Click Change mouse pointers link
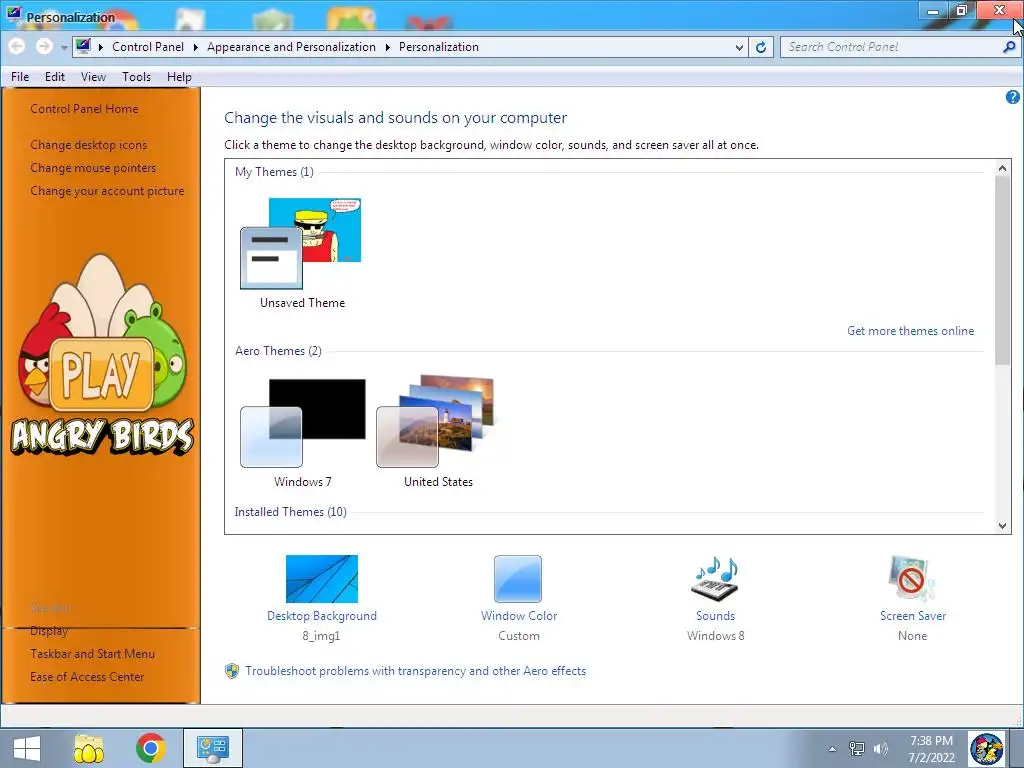Viewport: 1024px width, 768px height. [x=93, y=168]
